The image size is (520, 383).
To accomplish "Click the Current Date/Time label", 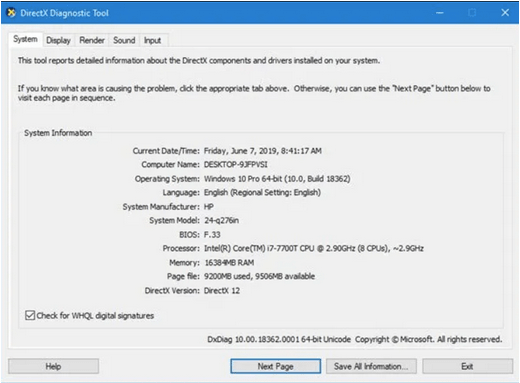I will point(166,151).
